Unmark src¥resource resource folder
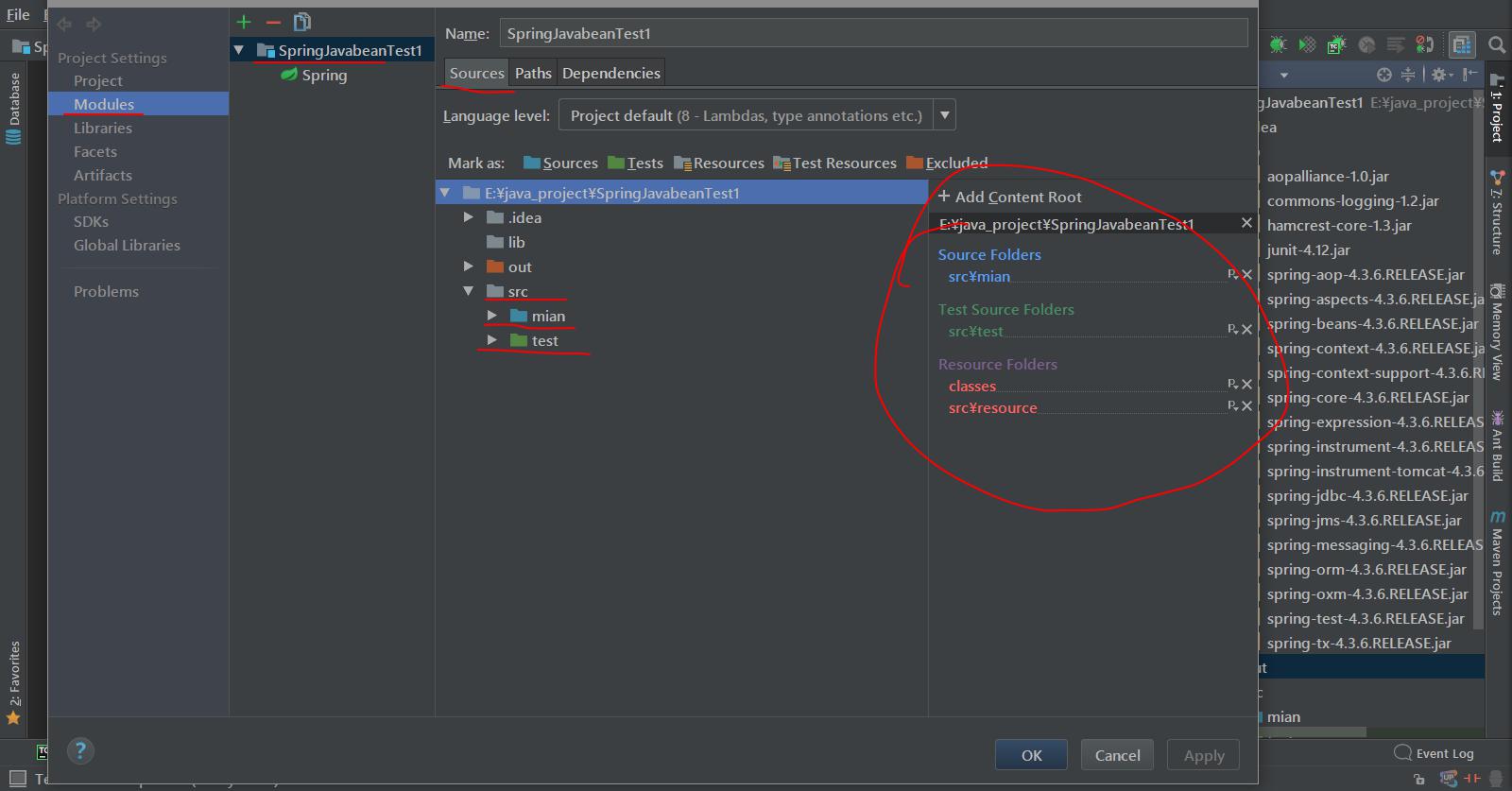This screenshot has height=791, width=1512. (1246, 406)
